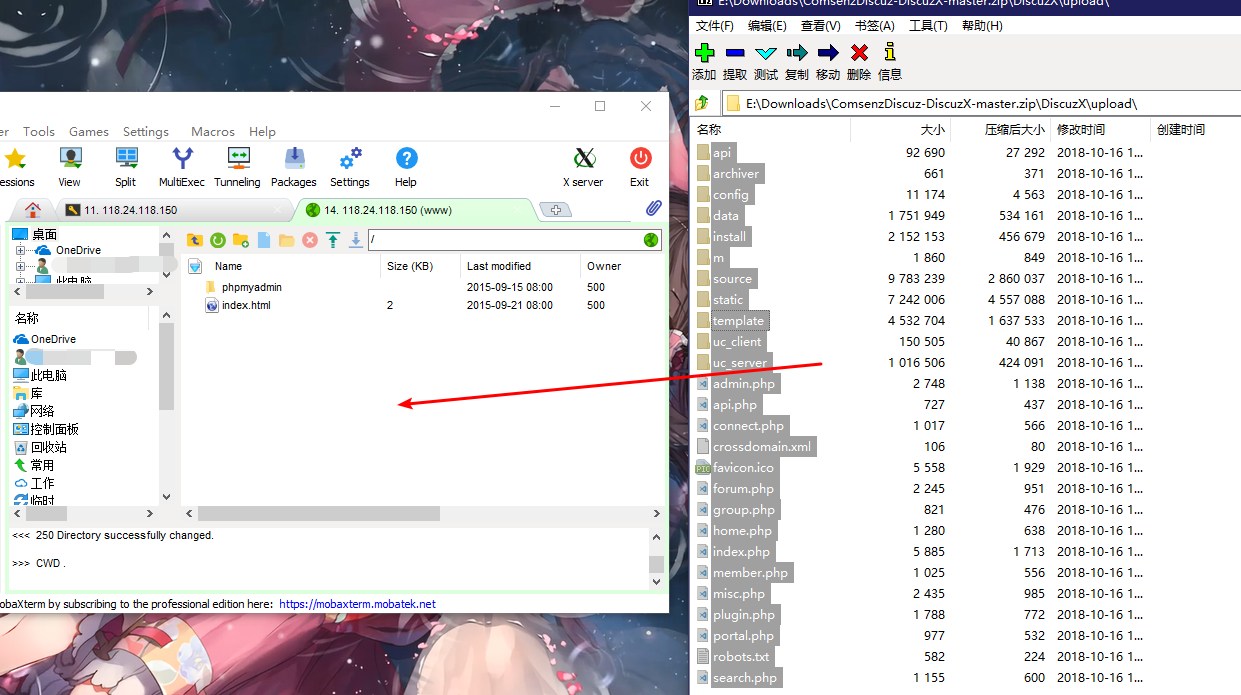Go up one folder in 7-Zip
Viewport: 1241px width, 695px height.
pos(703,103)
